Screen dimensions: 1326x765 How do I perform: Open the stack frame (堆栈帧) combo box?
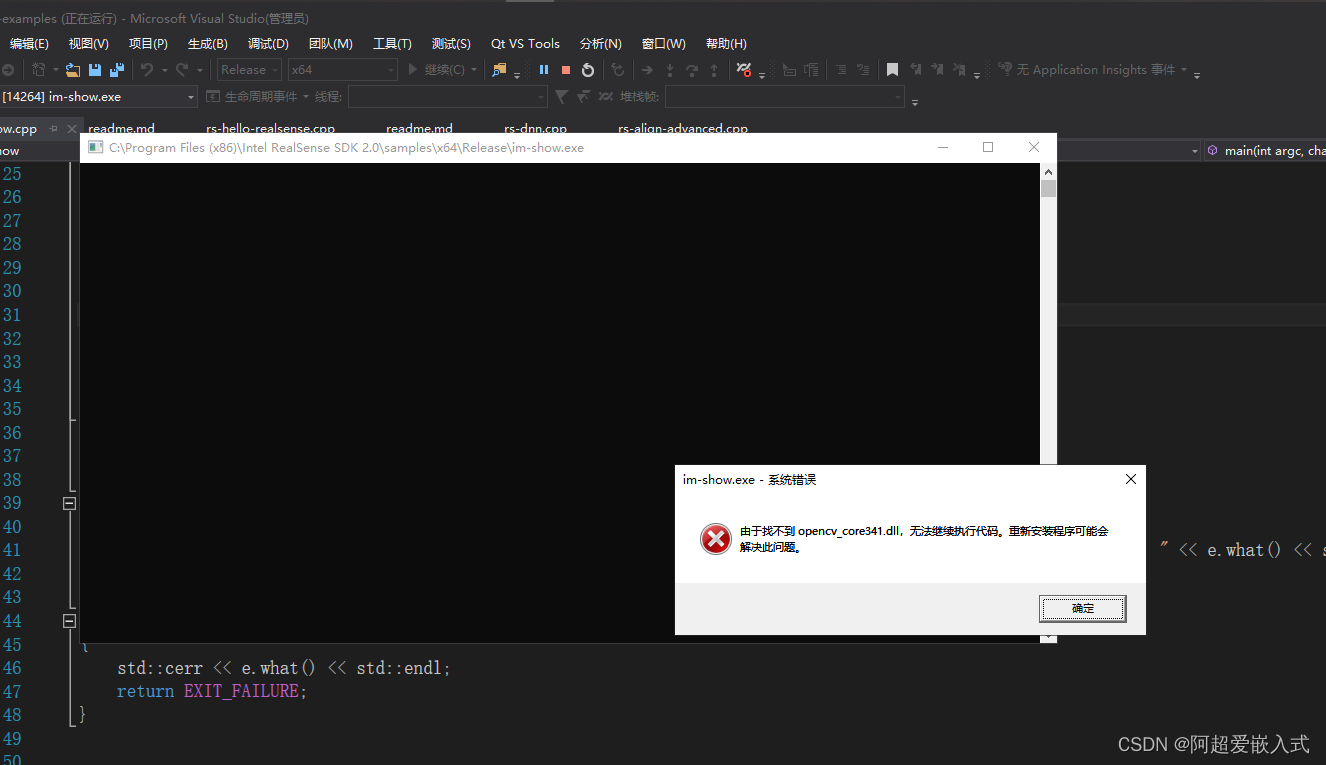tap(784, 97)
